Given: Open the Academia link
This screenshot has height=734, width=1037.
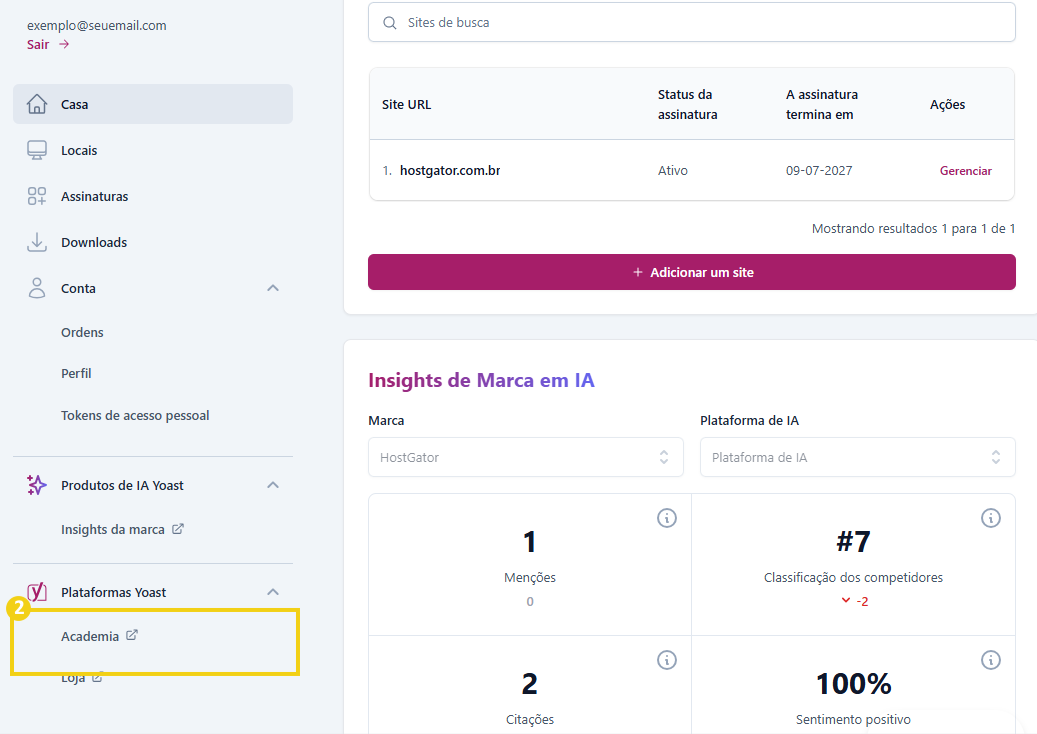Looking at the screenshot, I should point(90,636).
